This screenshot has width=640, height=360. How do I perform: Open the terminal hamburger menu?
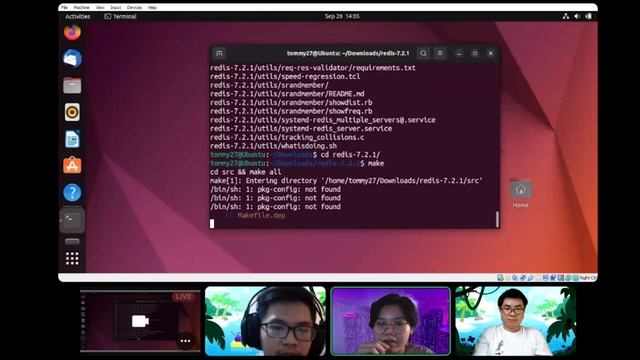(440, 53)
